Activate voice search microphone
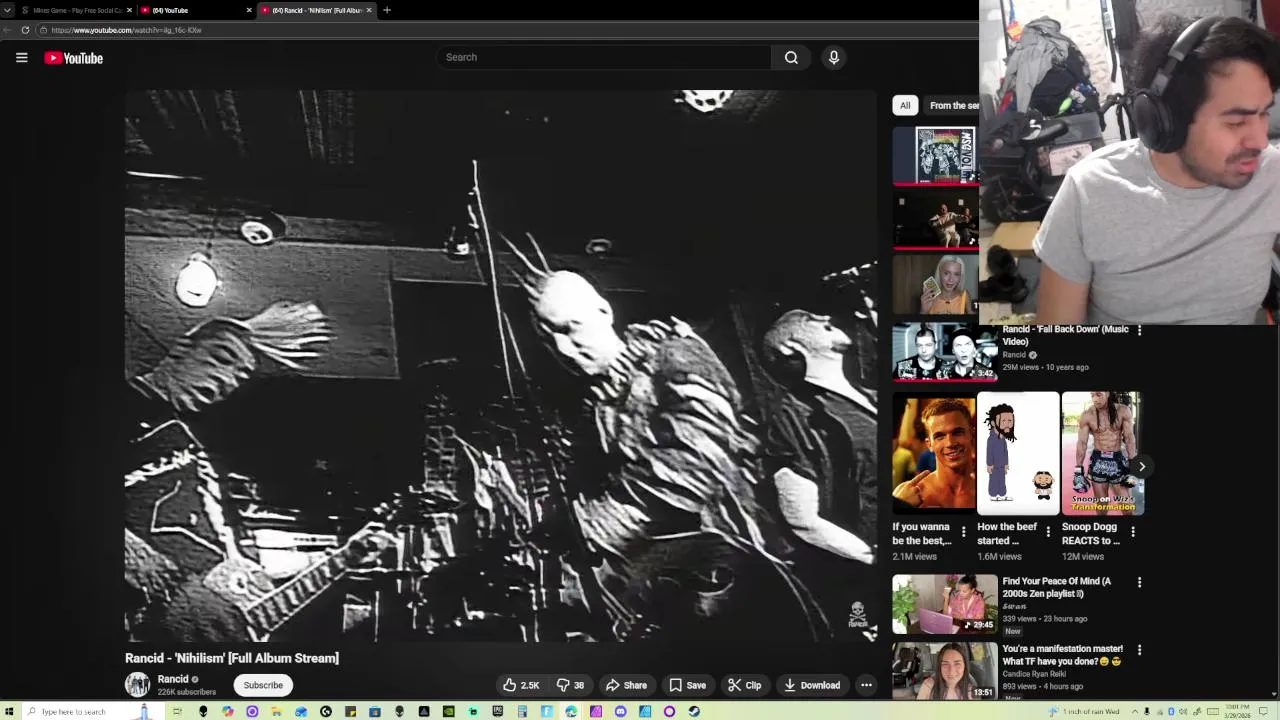The width and height of the screenshot is (1280, 720). click(834, 57)
